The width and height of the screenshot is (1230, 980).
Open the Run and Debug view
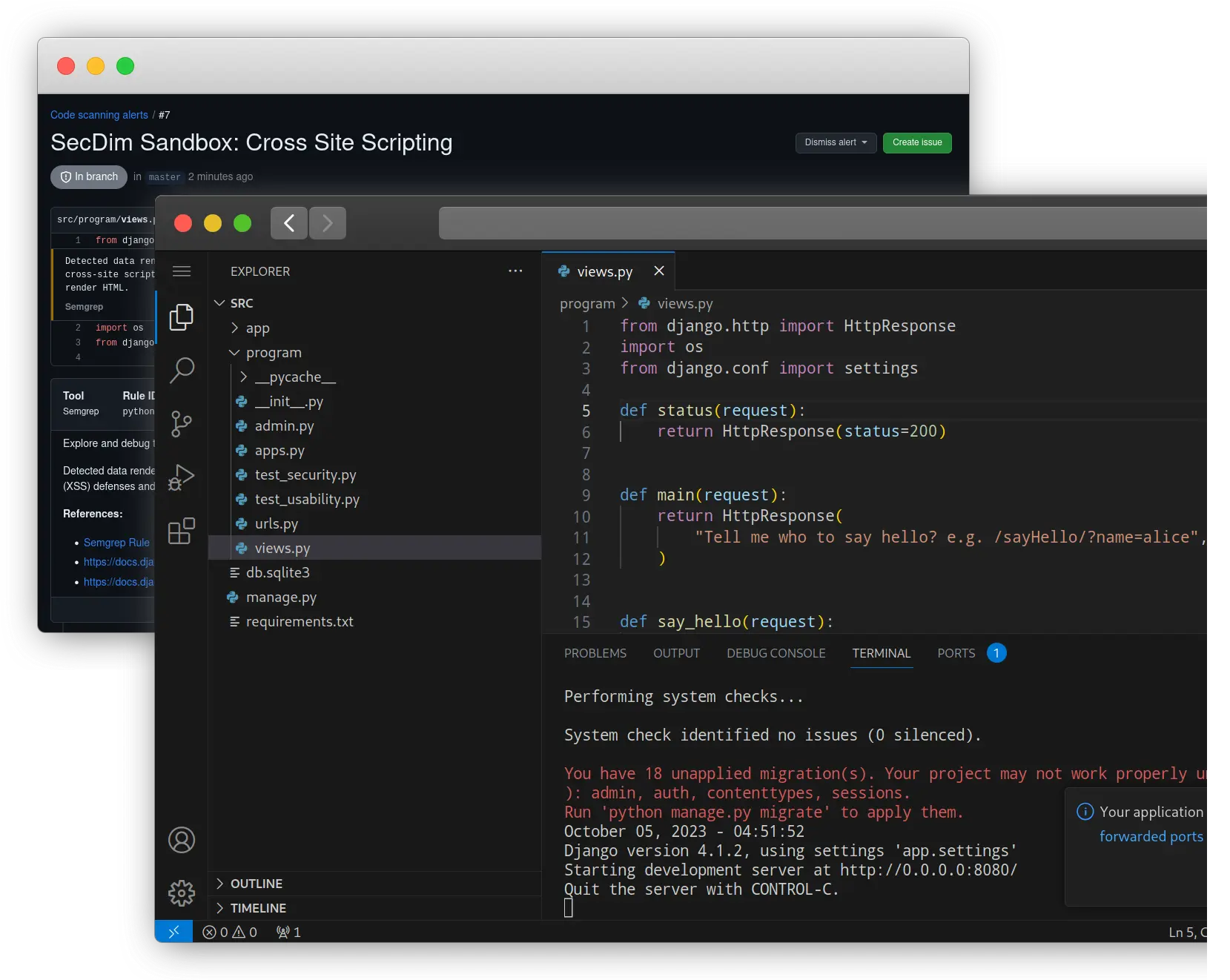(181, 477)
